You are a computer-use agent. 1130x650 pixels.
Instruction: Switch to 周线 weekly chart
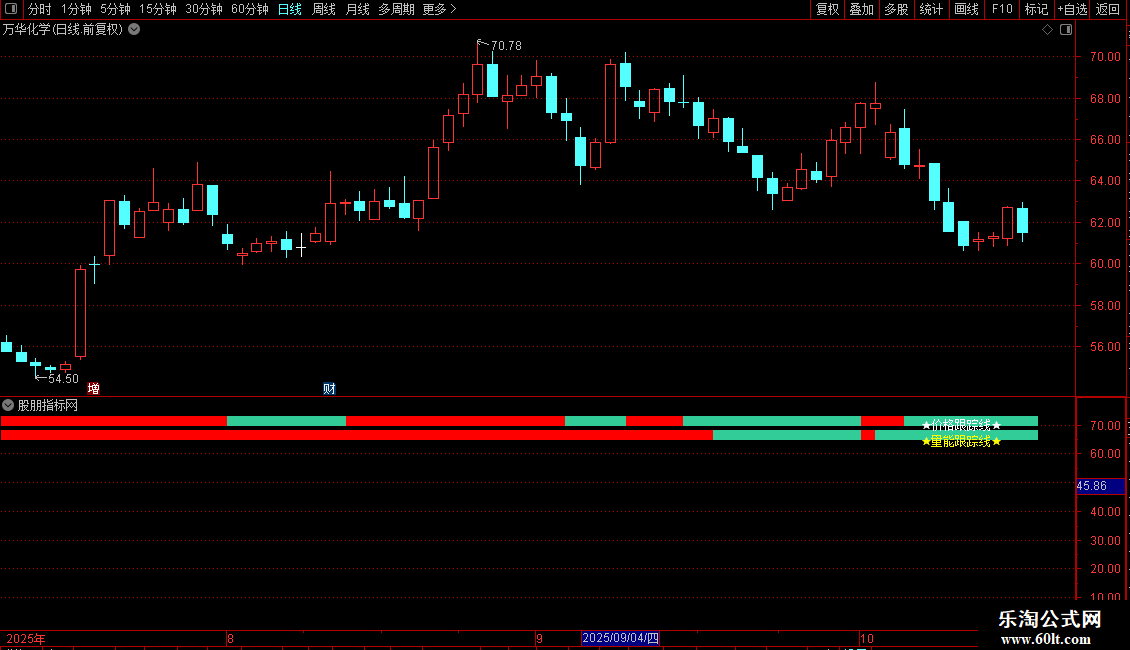324,9
